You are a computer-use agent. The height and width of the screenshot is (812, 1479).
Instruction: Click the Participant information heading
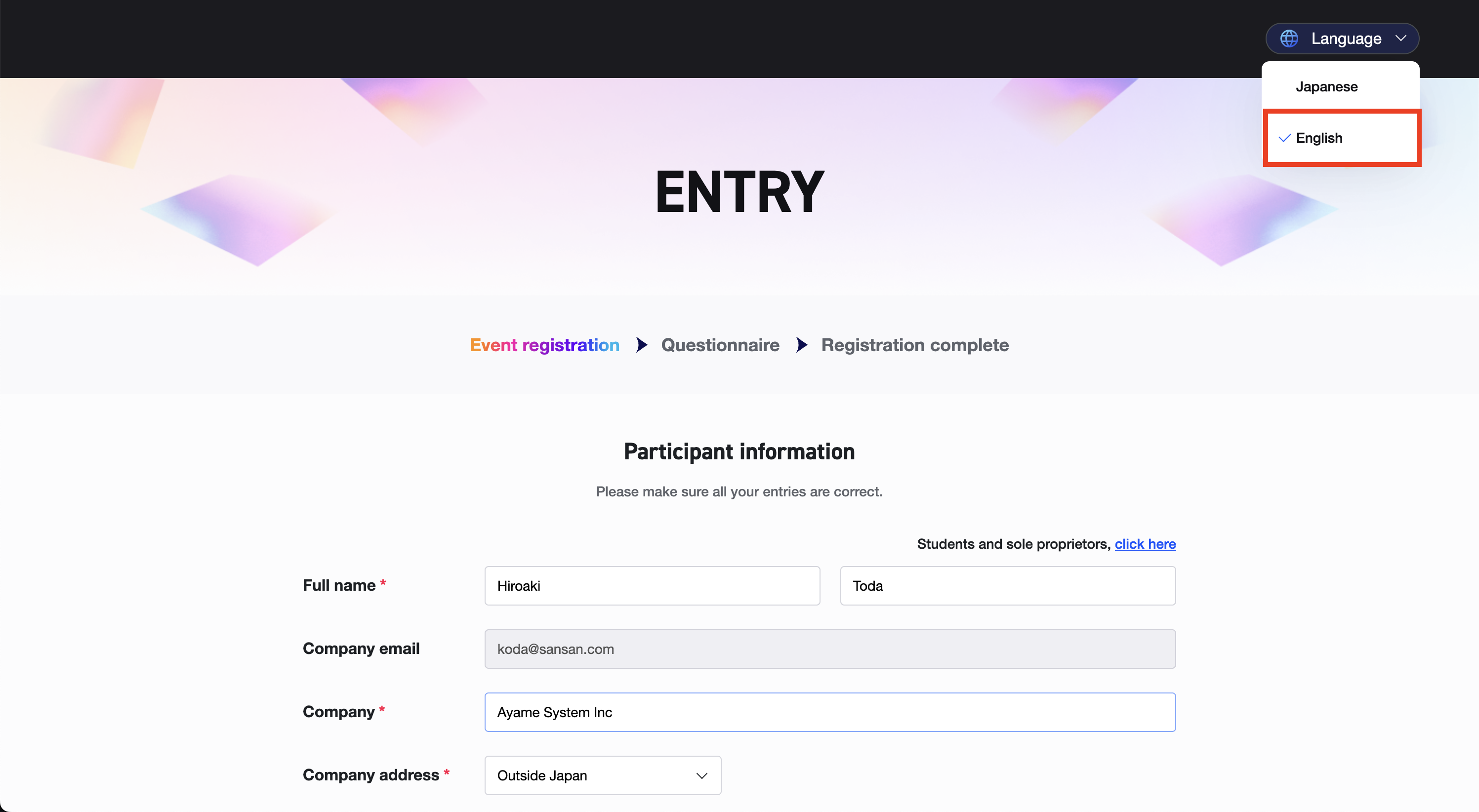click(739, 452)
